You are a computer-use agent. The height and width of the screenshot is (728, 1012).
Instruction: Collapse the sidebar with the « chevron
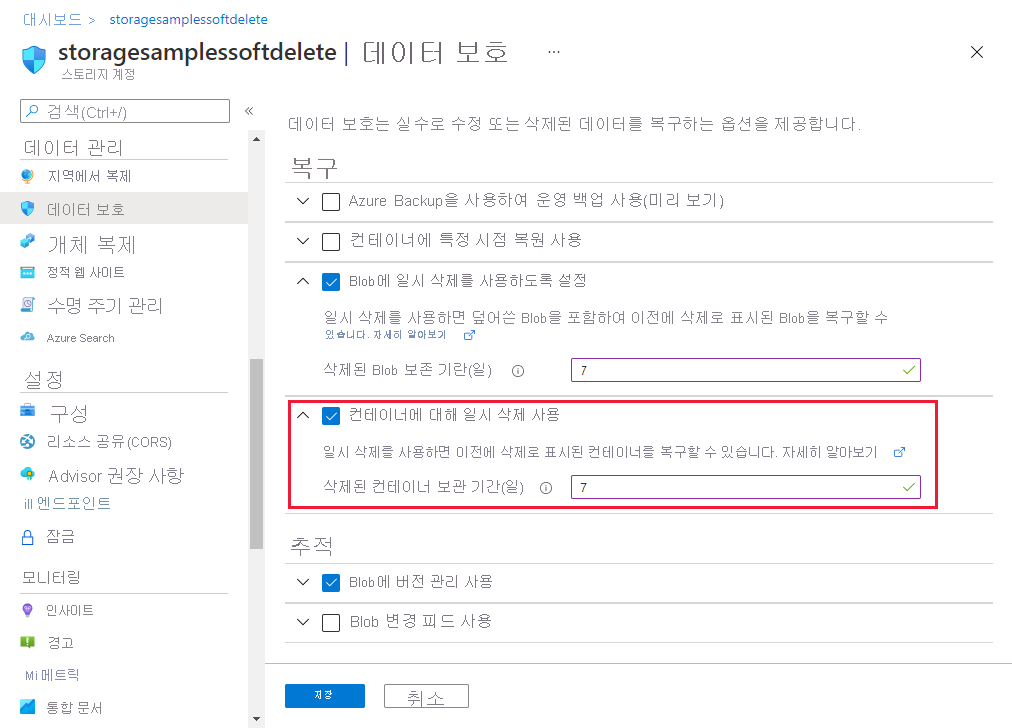click(249, 112)
